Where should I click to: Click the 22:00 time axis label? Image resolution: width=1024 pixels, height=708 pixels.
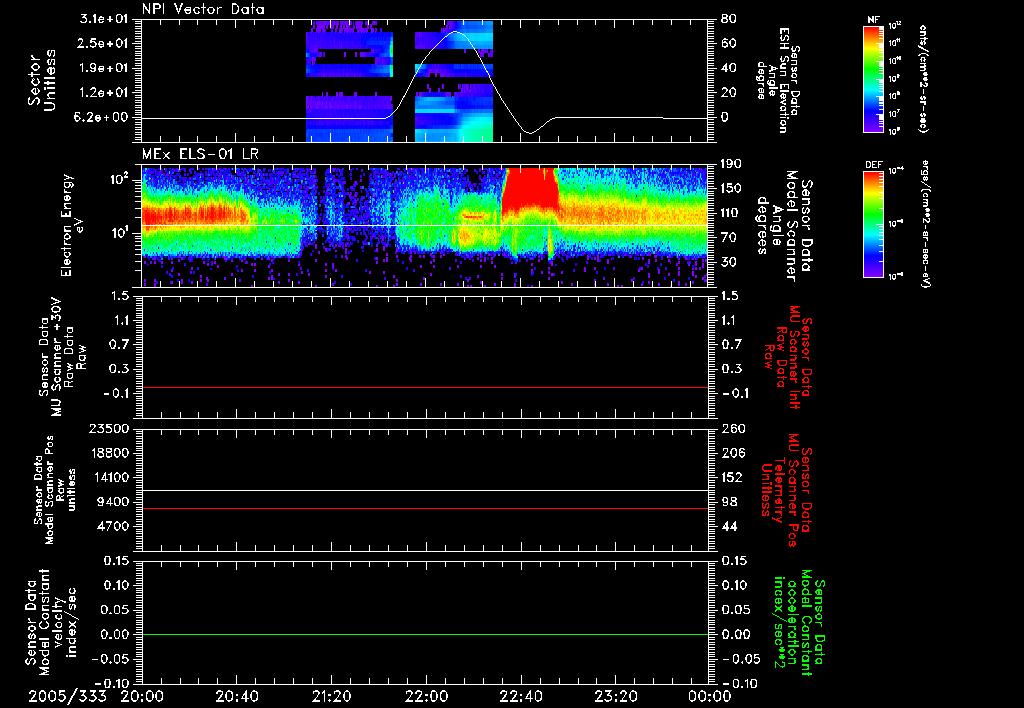click(426, 697)
